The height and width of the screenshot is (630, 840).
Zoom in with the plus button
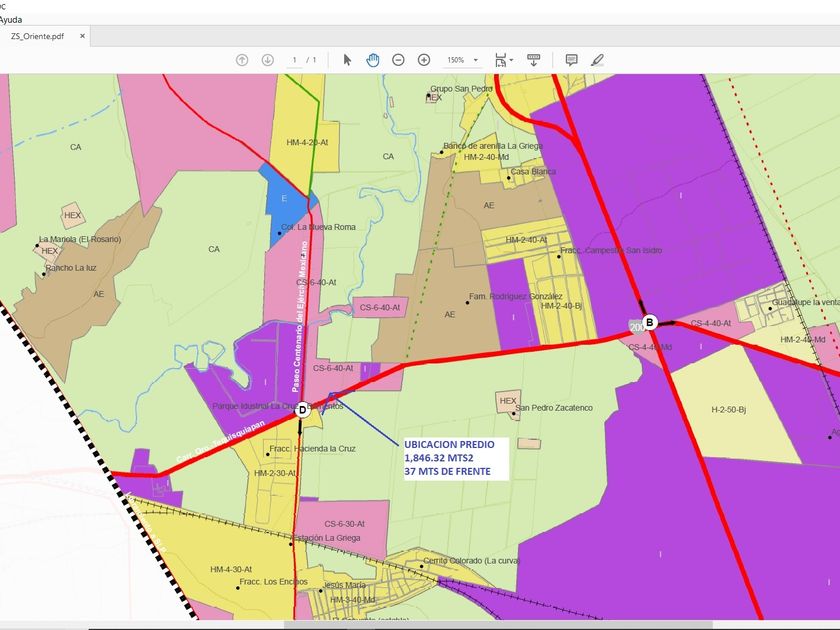coord(424,60)
